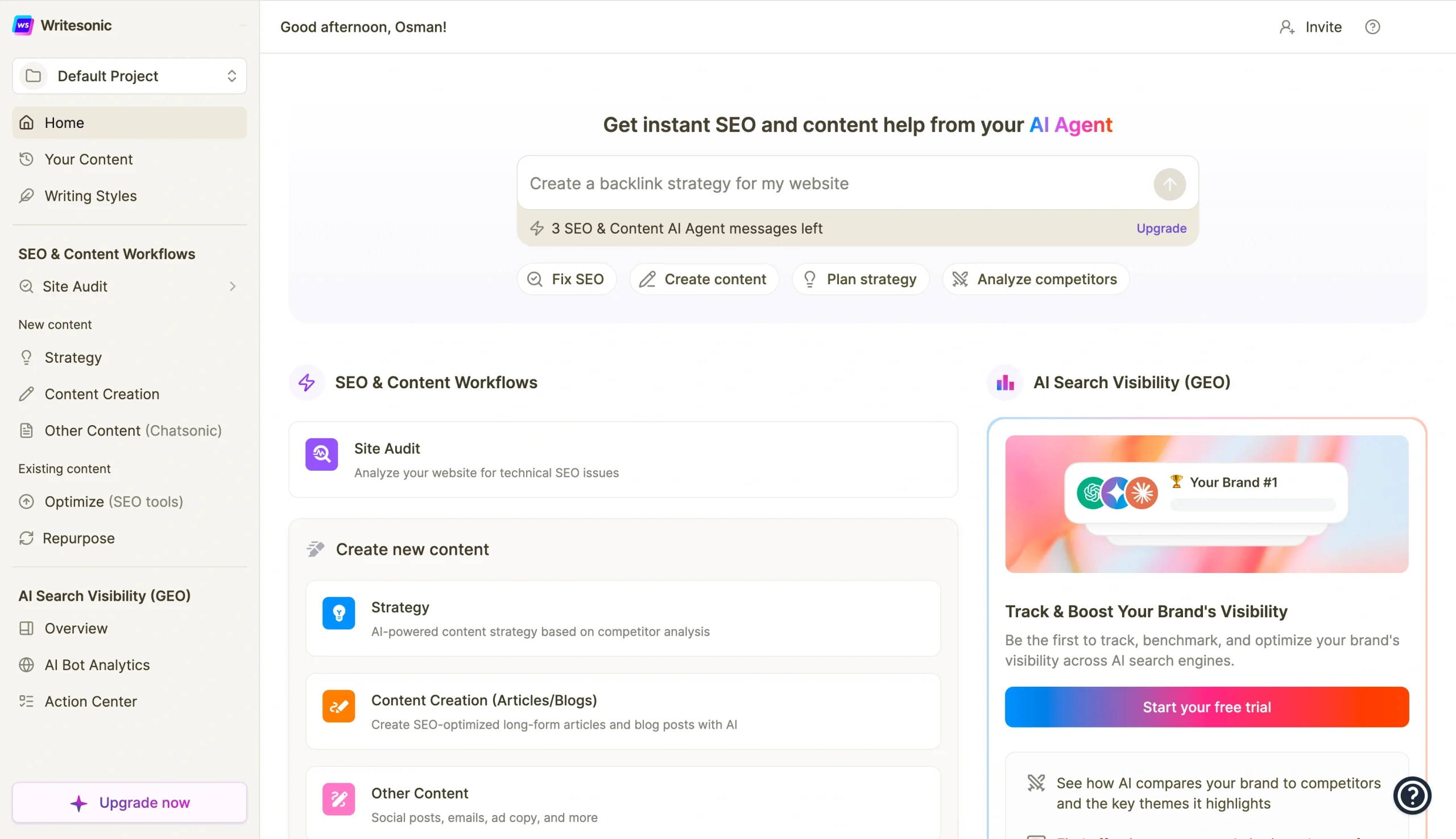Click the Upgrade link beside messages left
1456x839 pixels.
[1161, 228]
